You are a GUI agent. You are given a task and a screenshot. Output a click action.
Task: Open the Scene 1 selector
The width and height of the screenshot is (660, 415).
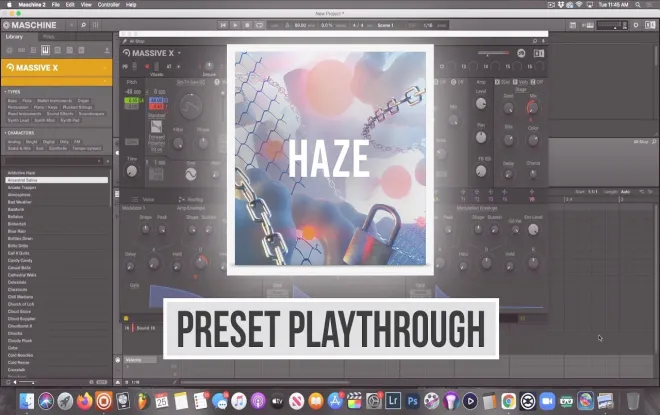pos(385,25)
